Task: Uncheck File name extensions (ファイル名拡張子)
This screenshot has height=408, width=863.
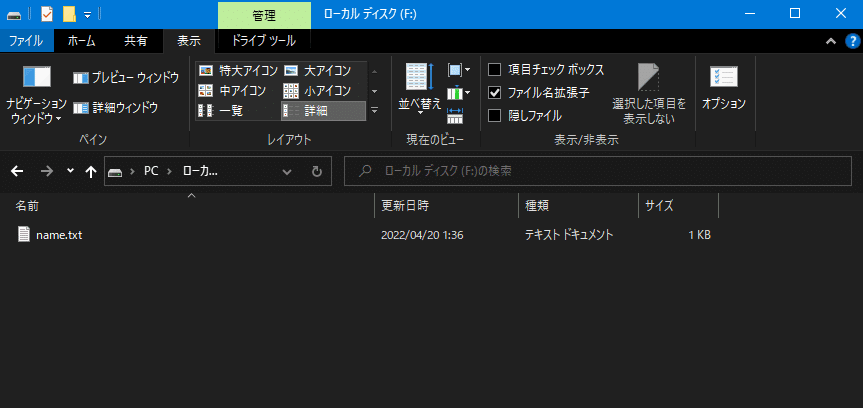Action: click(495, 93)
